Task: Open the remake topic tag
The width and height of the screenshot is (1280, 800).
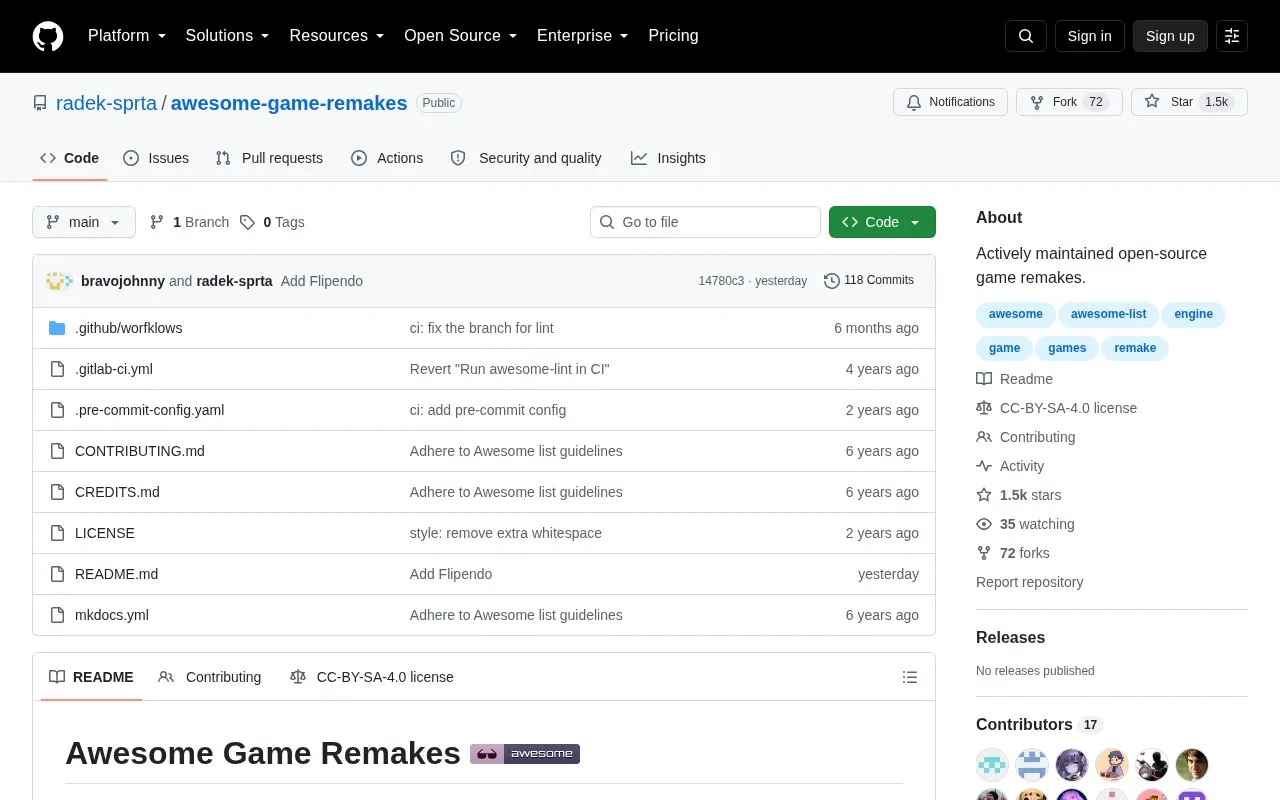Action: pos(1135,348)
